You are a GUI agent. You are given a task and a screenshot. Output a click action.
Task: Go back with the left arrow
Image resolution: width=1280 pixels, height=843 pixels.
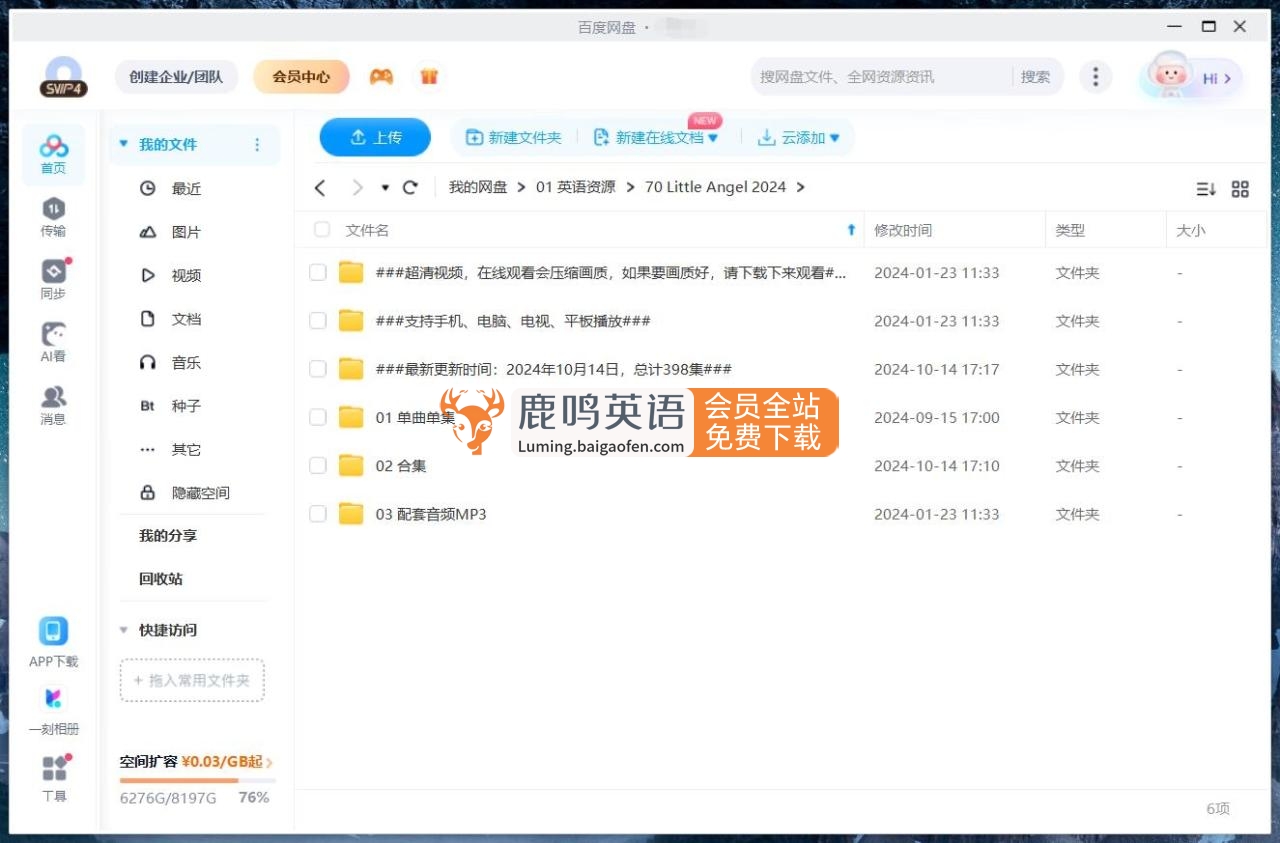(320, 188)
